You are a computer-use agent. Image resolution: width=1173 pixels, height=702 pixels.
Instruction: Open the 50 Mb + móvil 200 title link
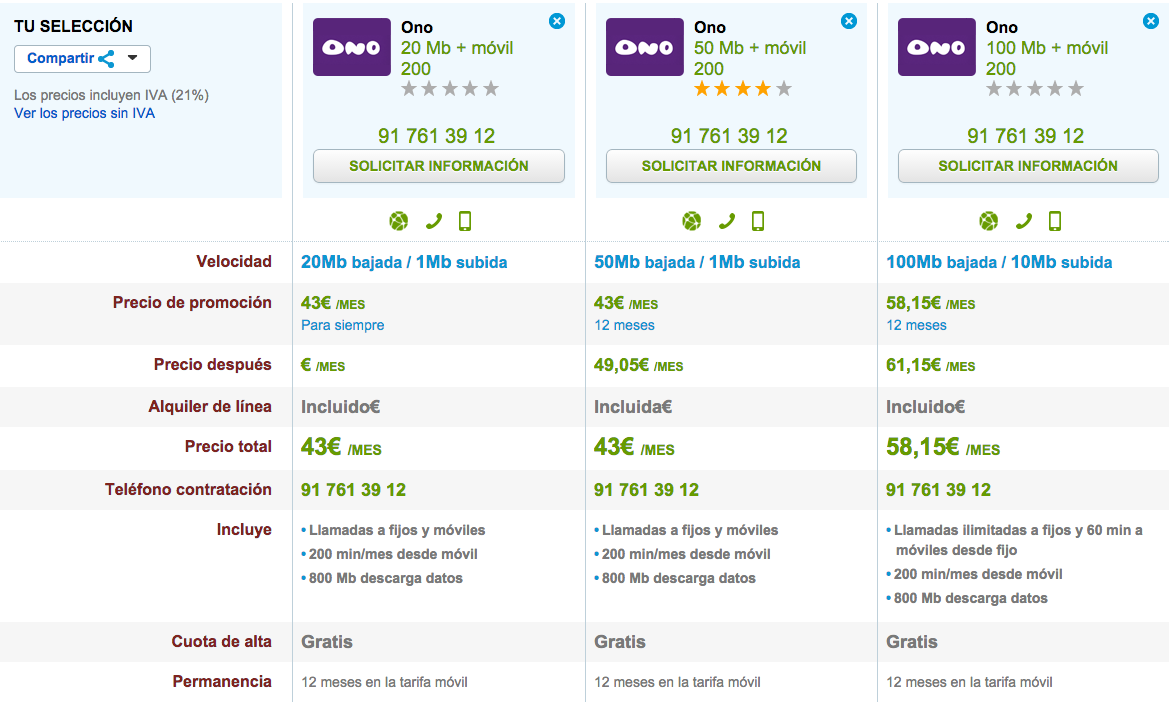750,58
